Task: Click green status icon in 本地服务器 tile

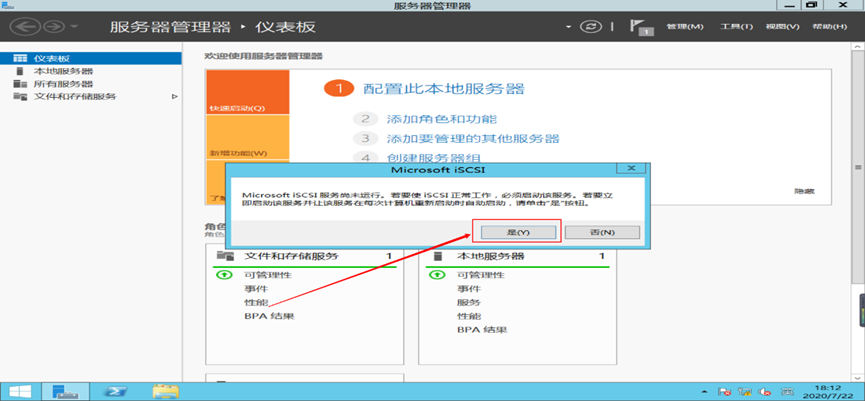Action: tap(437, 275)
